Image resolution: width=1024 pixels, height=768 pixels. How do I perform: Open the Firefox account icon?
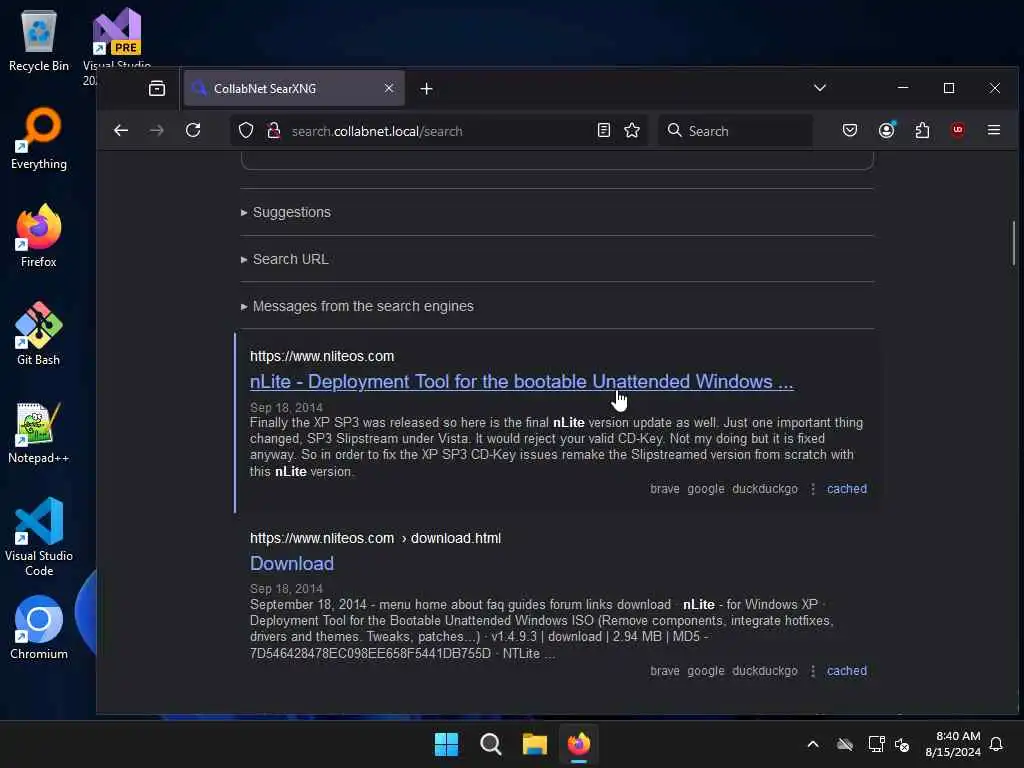coord(886,131)
